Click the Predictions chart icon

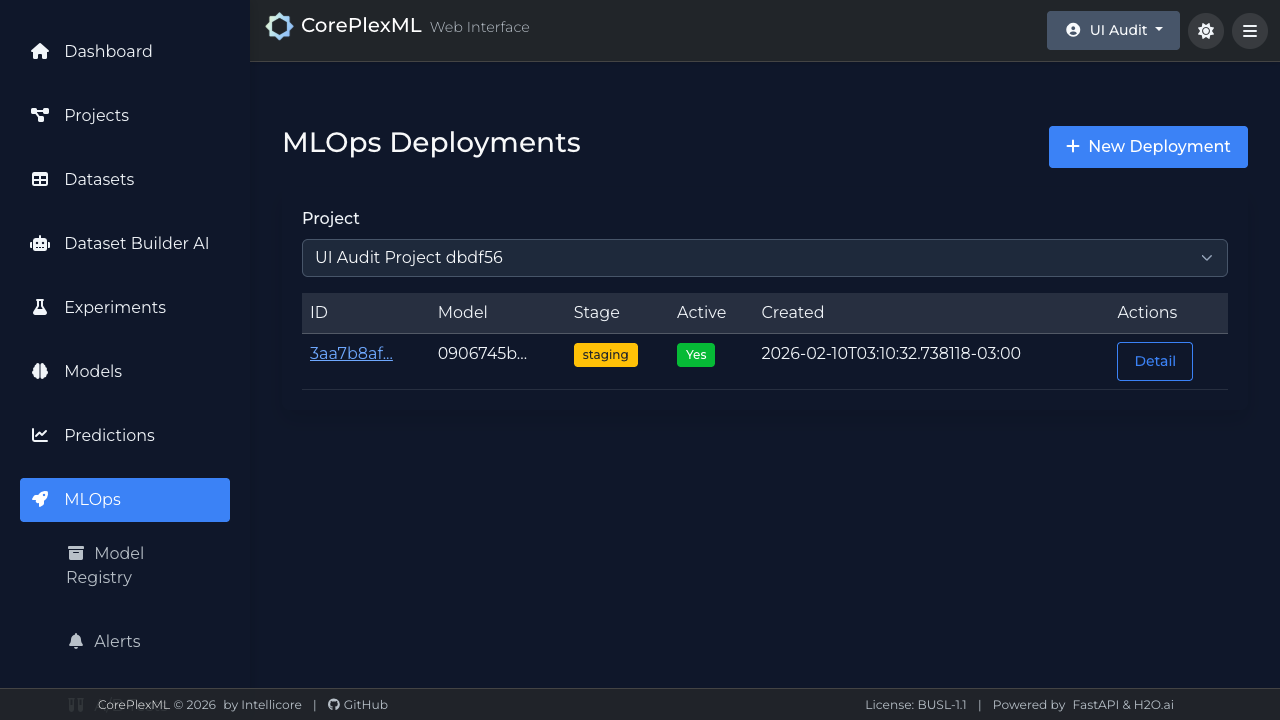40,435
